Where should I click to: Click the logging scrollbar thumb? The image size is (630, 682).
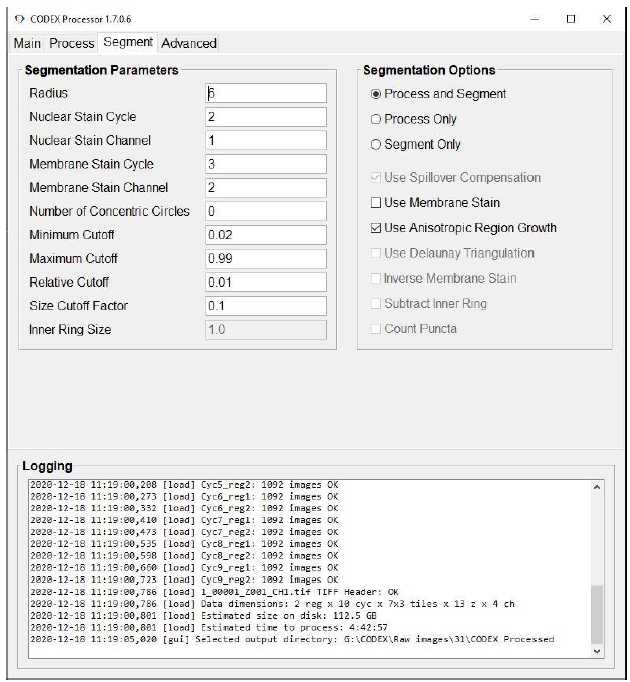(597, 615)
